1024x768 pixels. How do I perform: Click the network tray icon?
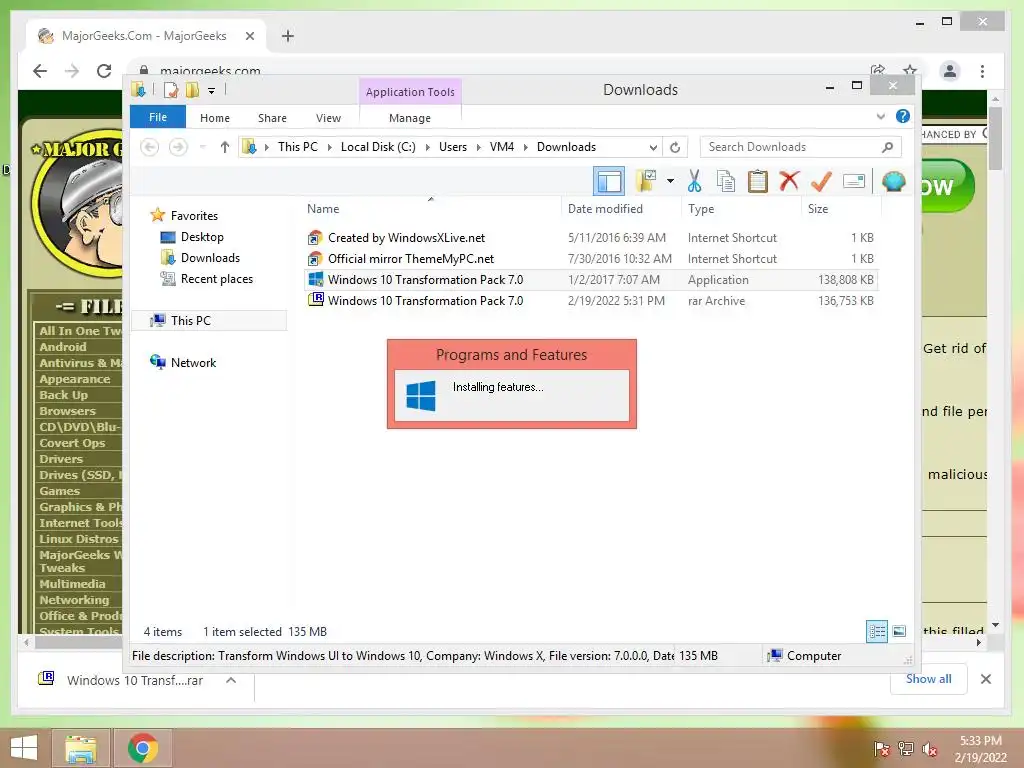click(x=906, y=748)
